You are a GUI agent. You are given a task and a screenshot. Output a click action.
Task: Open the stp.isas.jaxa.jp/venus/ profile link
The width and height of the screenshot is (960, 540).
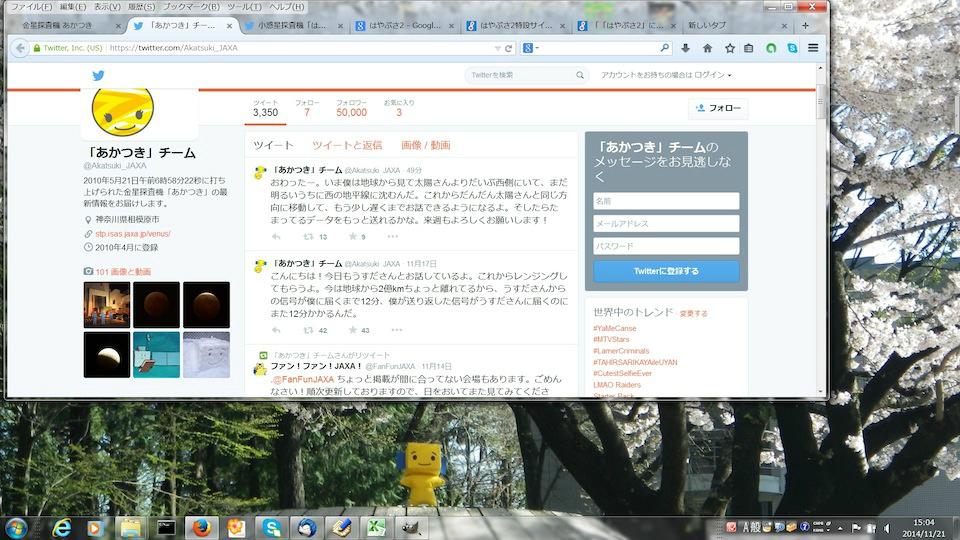tap(133, 234)
